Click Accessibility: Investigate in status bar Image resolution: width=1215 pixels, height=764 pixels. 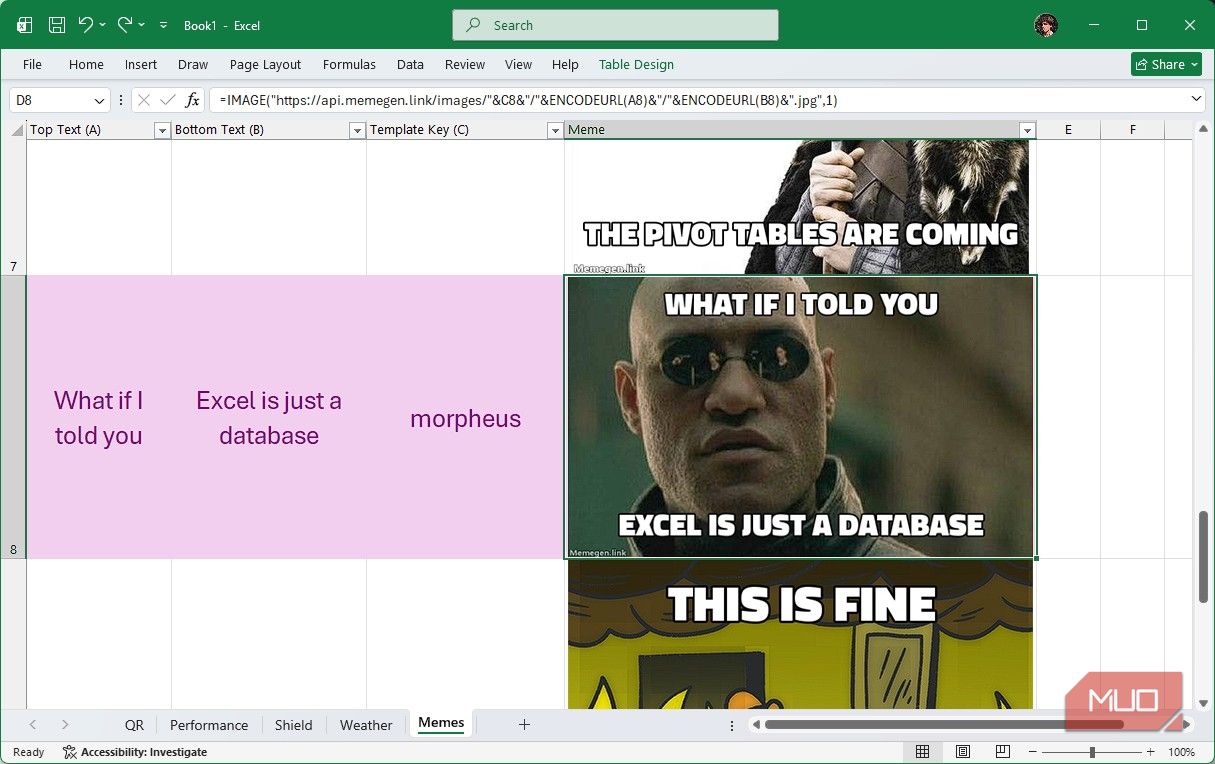point(135,752)
